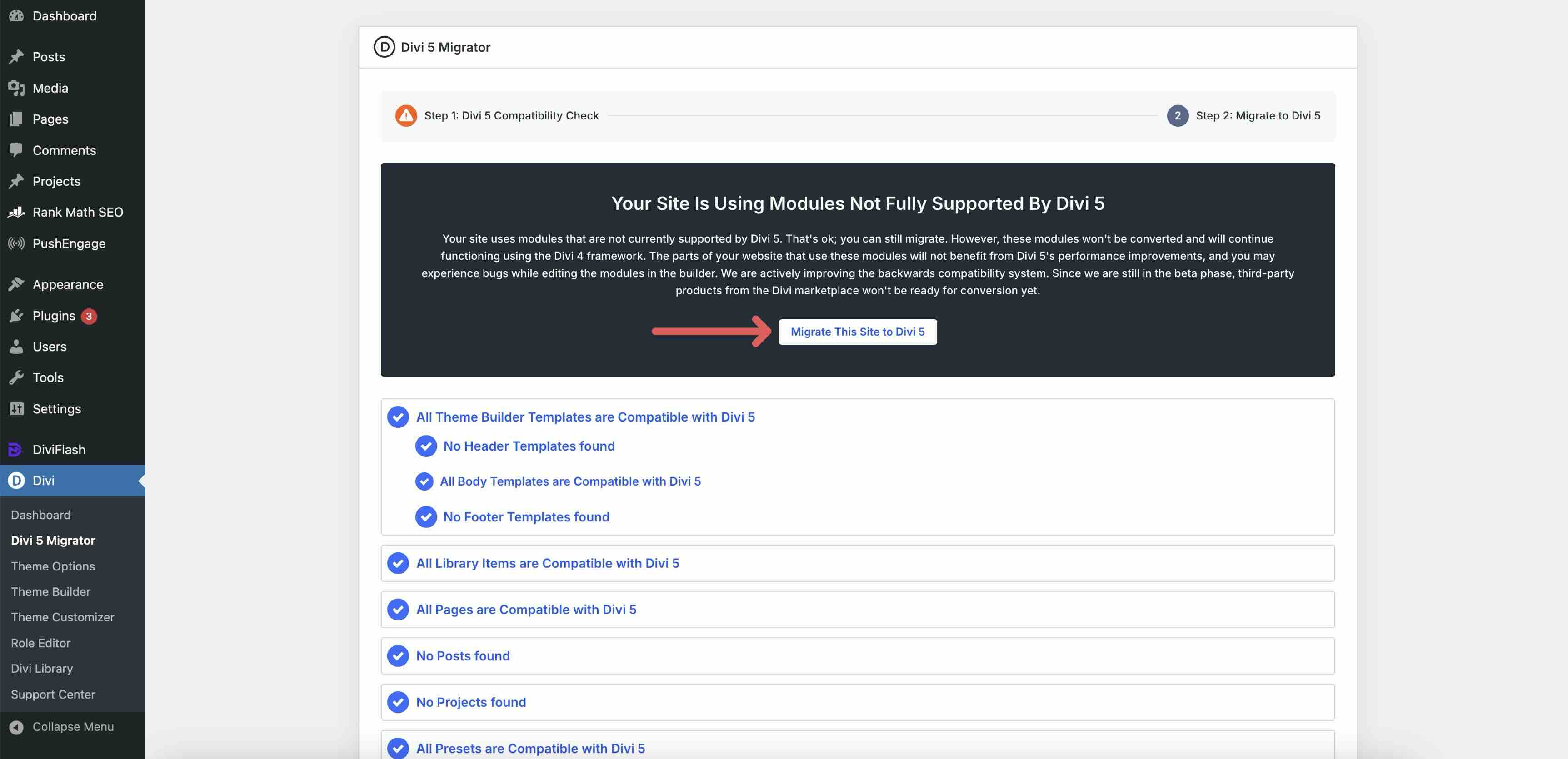
Task: Select Theme Customizer in the Divi submenu
Action: [x=62, y=617]
